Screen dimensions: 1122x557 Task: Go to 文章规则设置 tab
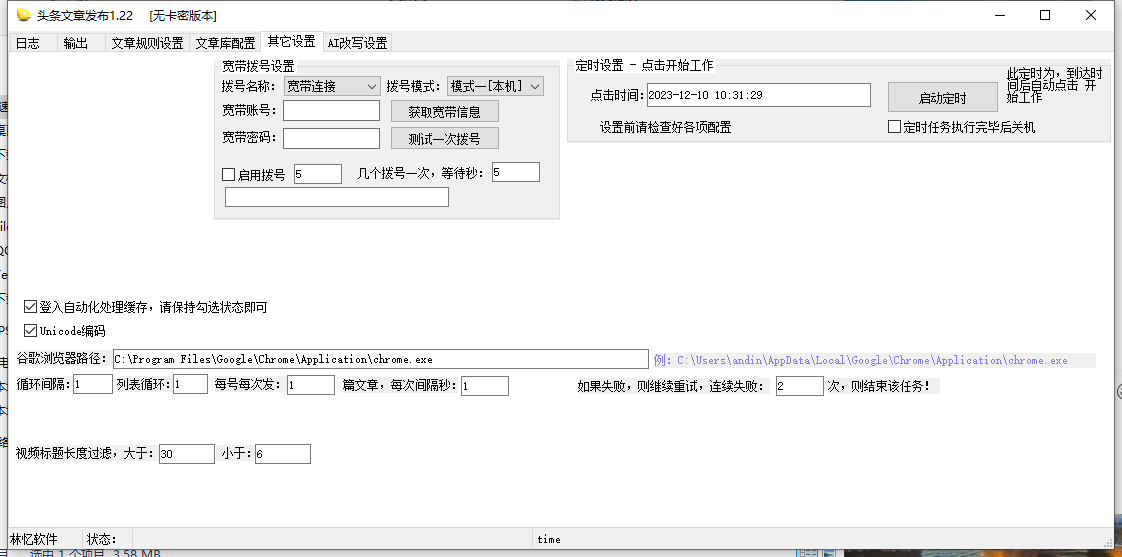tap(147, 43)
